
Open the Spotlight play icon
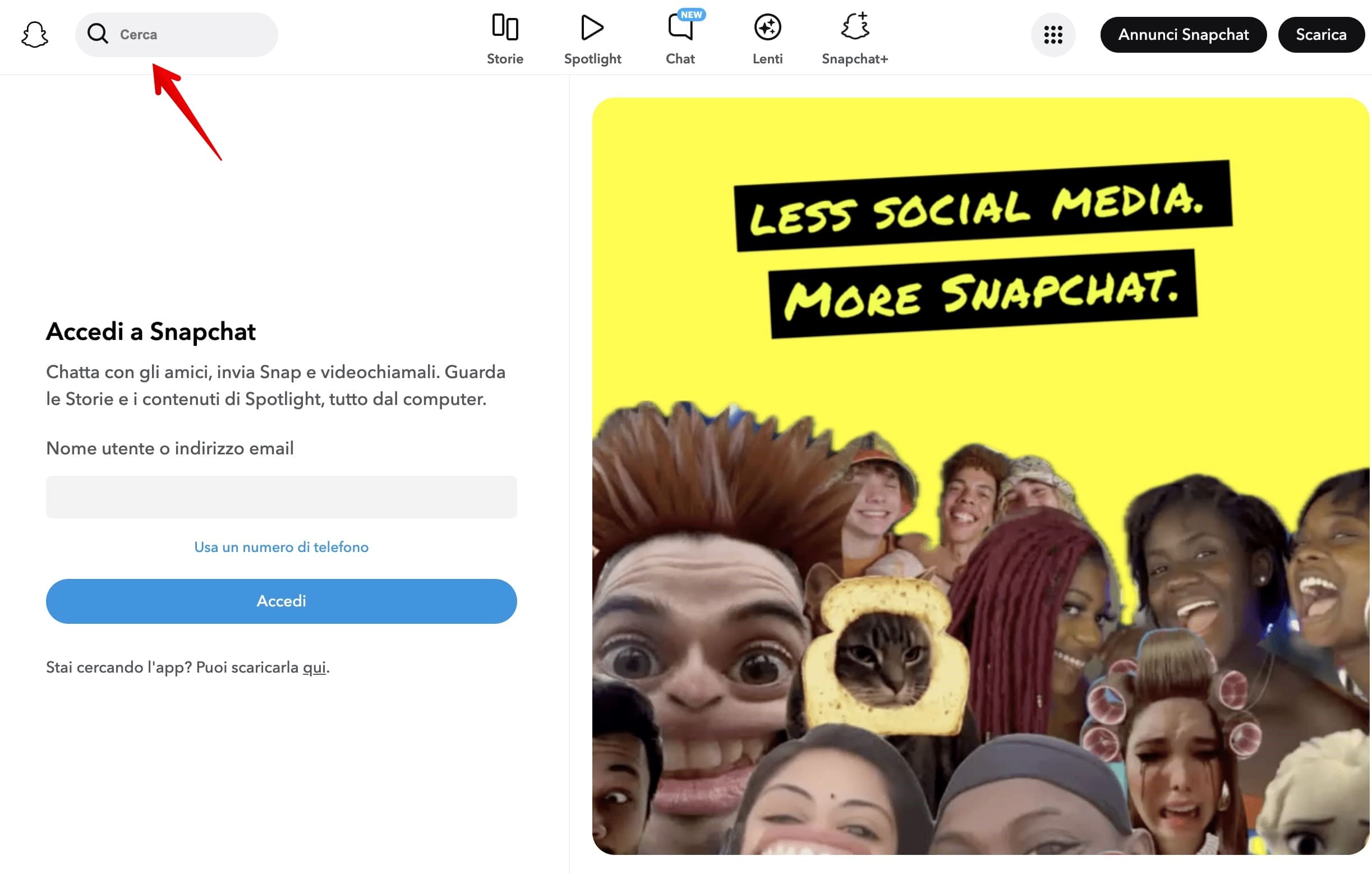pos(592,27)
